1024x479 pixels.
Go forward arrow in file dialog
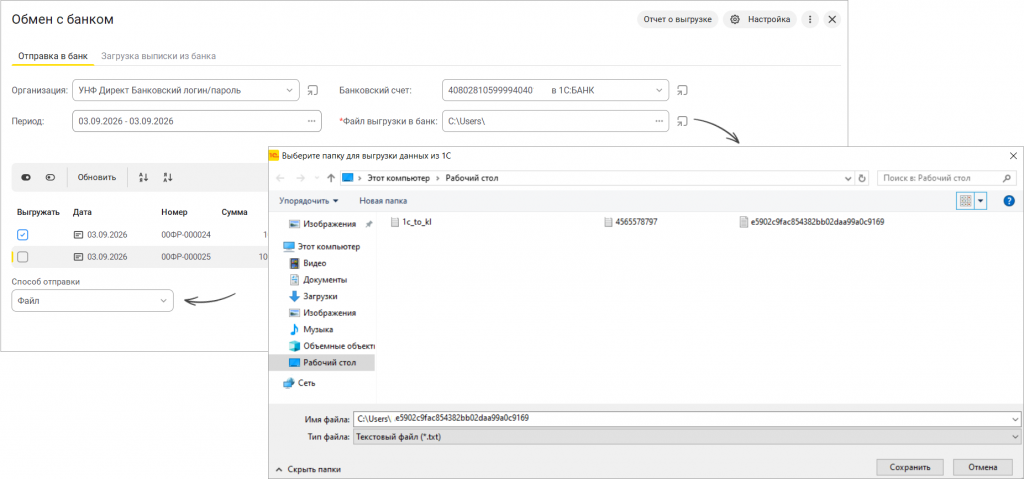pyautogui.click(x=301, y=178)
